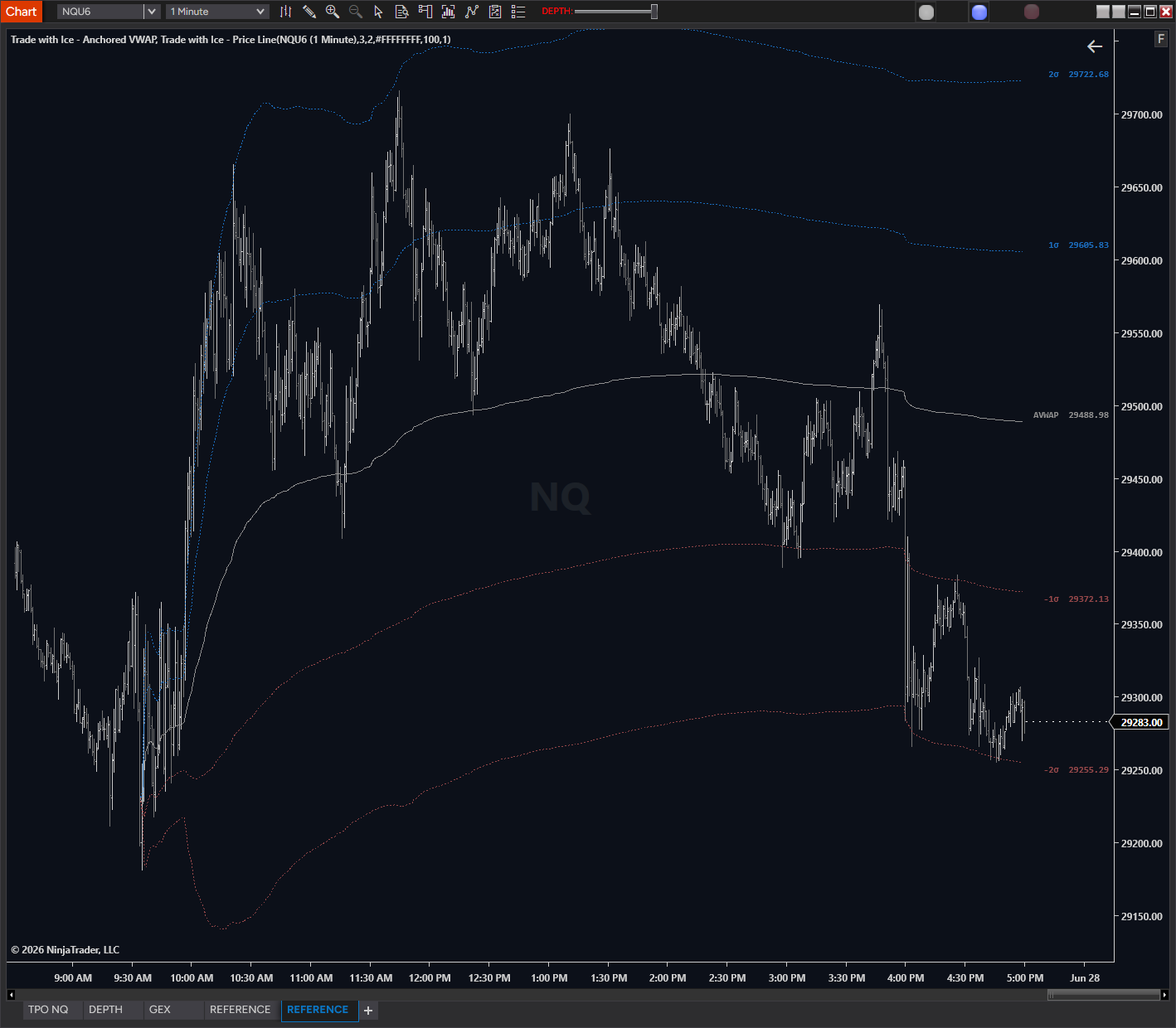Screen dimensions: 1176x1028
Task: Click the zoom in magnifier icon
Action: (x=333, y=12)
